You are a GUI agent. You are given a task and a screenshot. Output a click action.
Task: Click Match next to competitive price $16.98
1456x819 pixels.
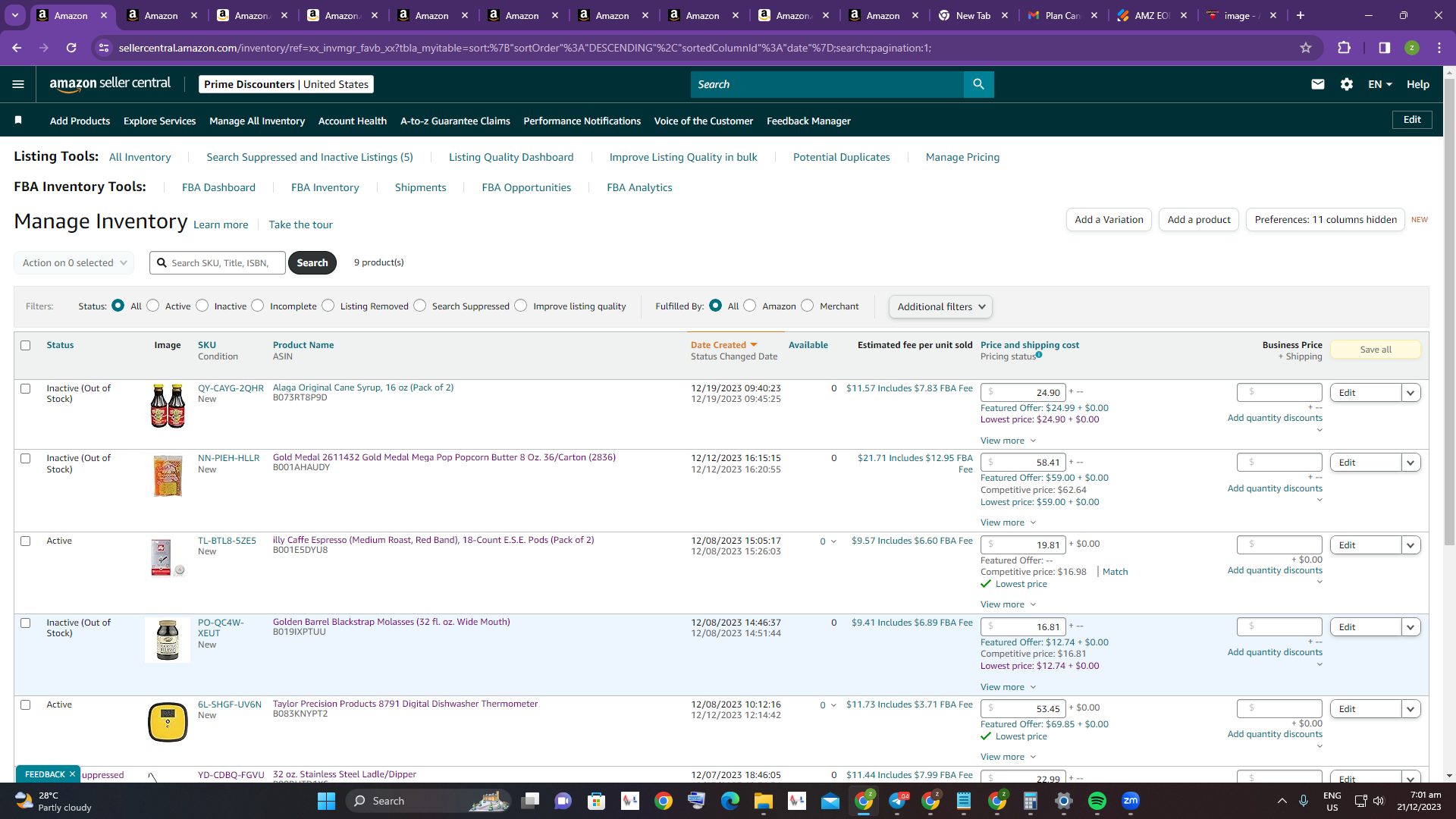point(1115,572)
